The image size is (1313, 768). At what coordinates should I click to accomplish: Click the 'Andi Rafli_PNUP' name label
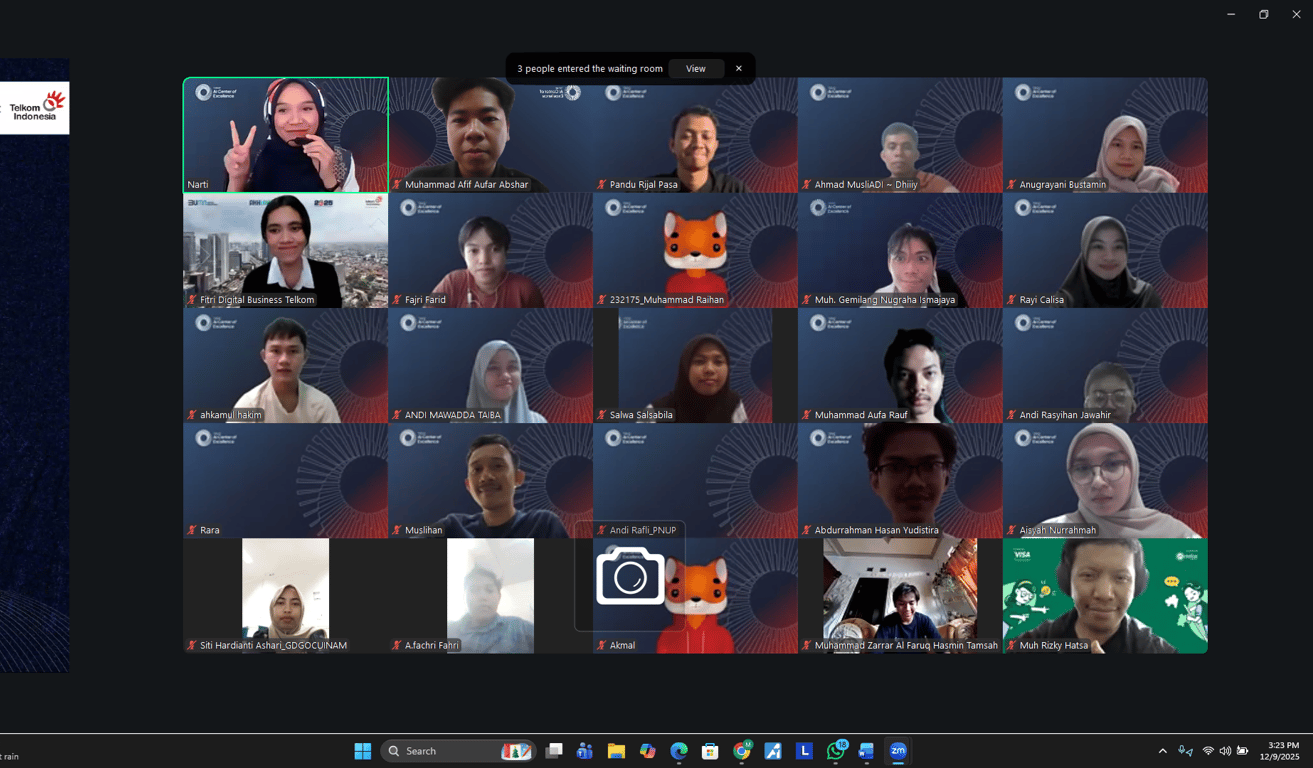coord(643,530)
